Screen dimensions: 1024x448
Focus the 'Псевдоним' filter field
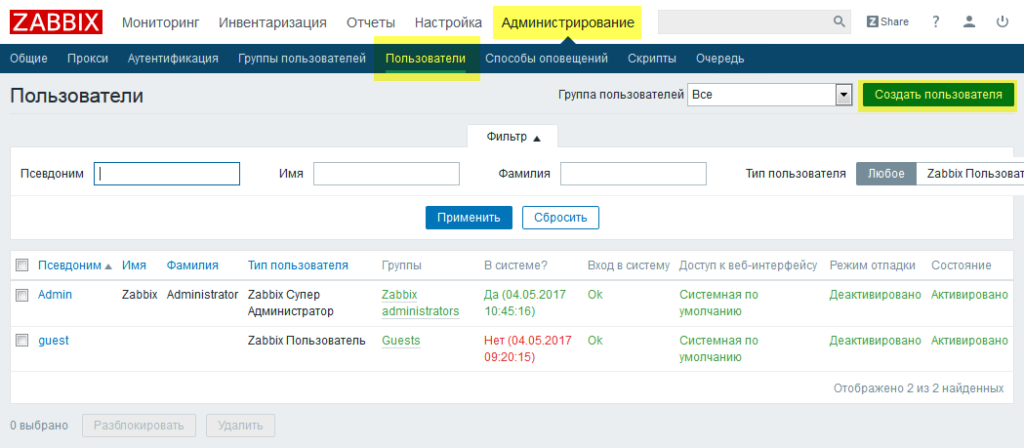pos(167,174)
